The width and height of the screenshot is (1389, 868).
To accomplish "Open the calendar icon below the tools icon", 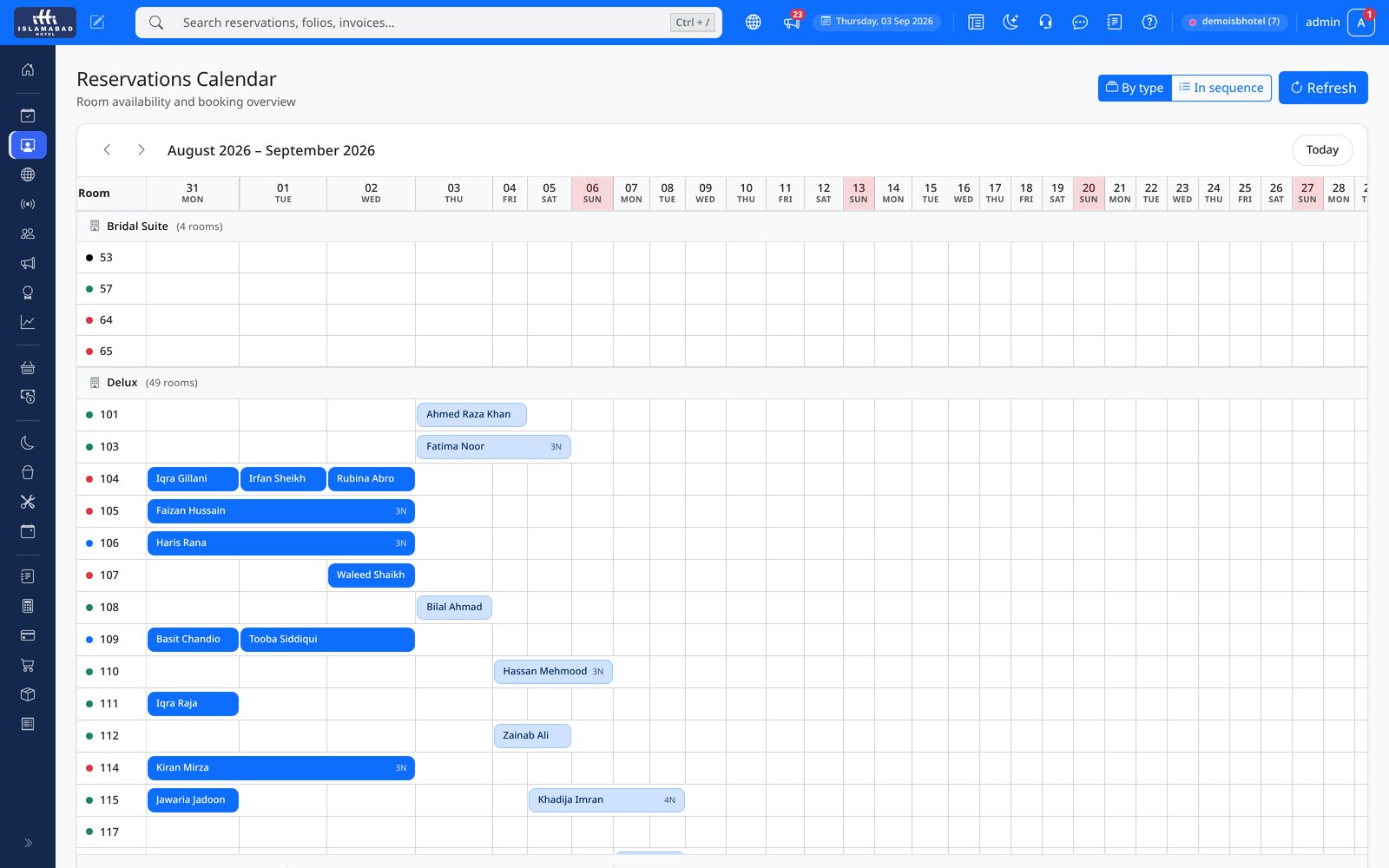I will point(28,531).
